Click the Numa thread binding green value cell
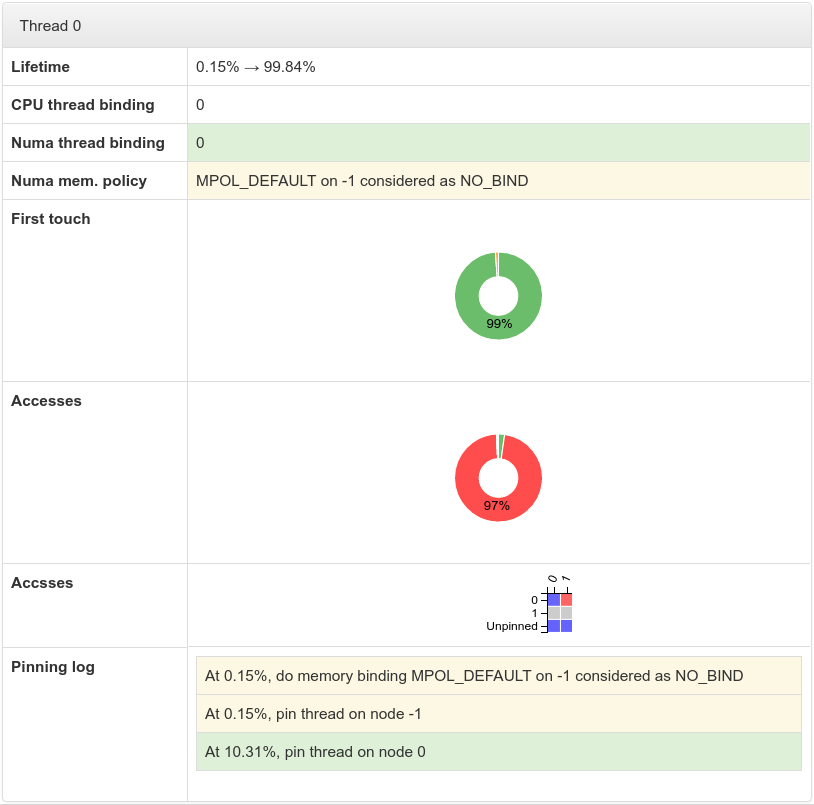This screenshot has height=805, width=814. pyautogui.click(x=498, y=143)
